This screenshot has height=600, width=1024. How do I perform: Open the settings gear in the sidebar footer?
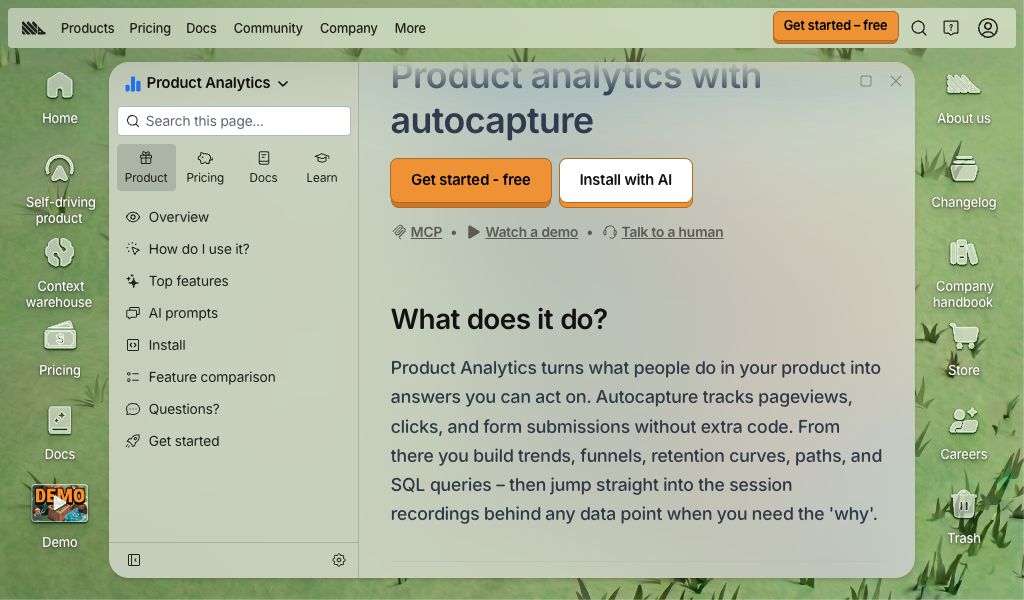coord(339,560)
